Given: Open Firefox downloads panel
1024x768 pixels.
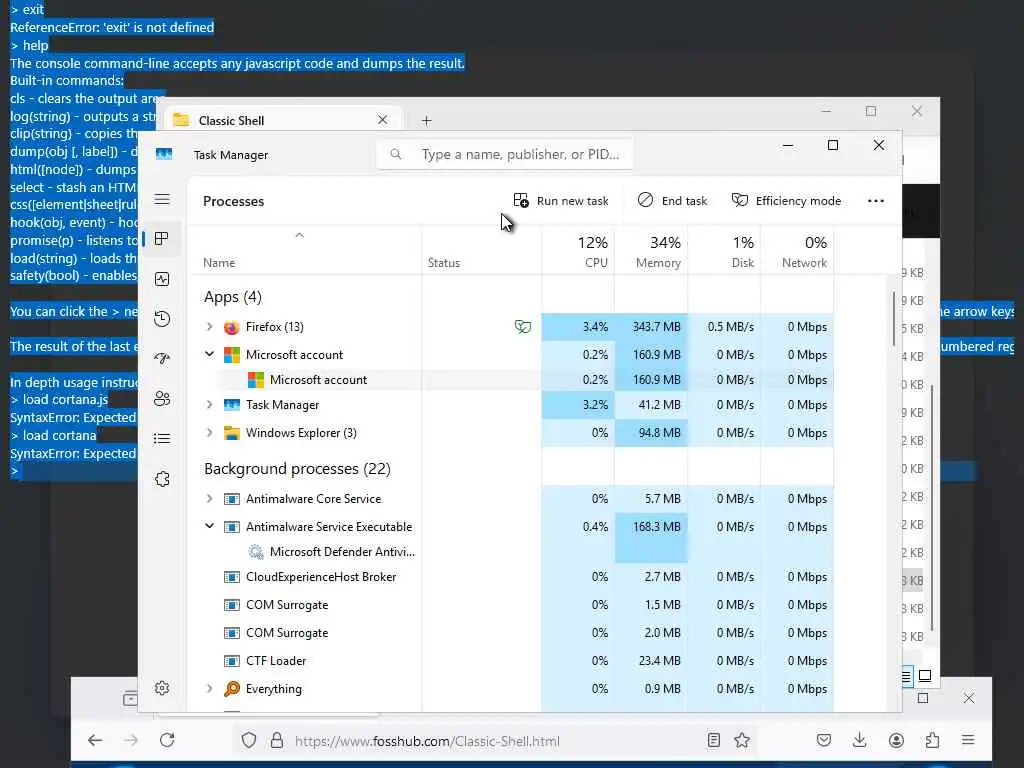Looking at the screenshot, I should pyautogui.click(x=859, y=740).
